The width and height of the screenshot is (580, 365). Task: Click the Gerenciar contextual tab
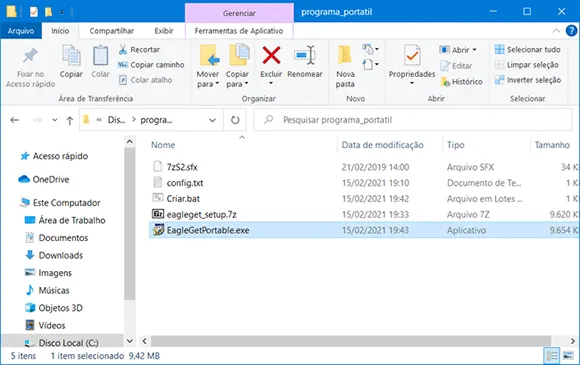tap(239, 13)
